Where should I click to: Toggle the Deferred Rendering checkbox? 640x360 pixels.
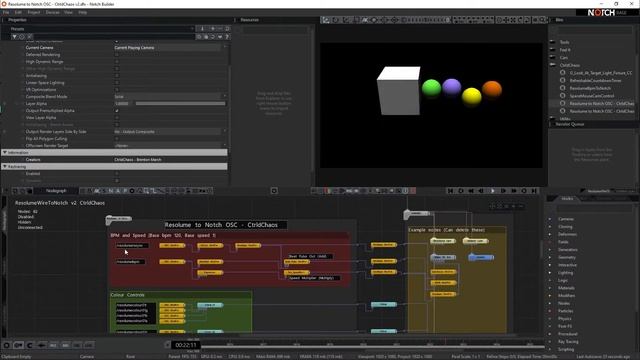[117, 55]
